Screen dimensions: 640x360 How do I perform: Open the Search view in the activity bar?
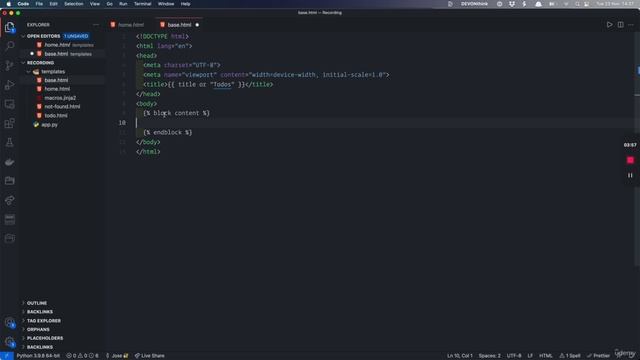coord(9,46)
